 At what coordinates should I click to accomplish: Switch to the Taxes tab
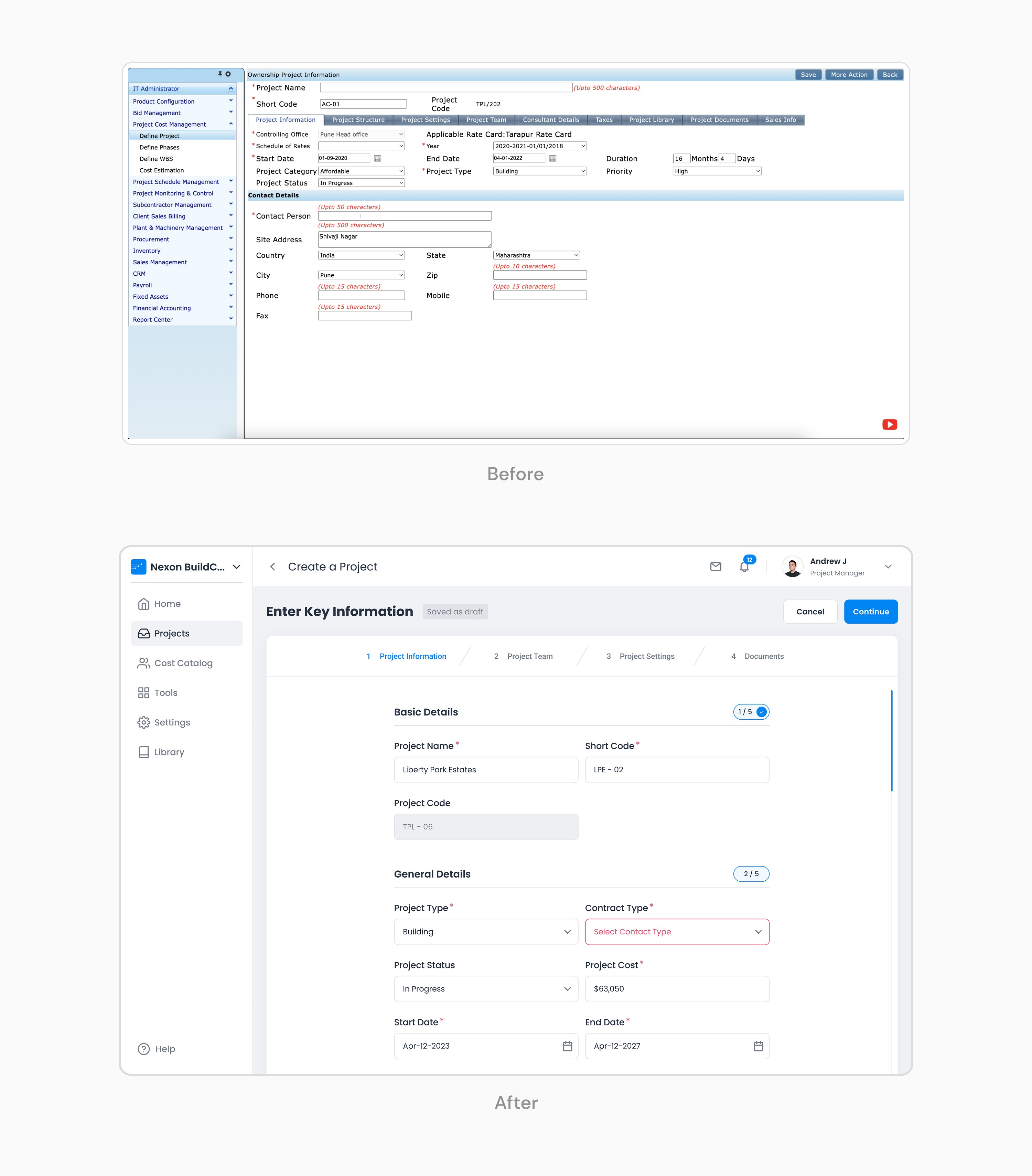[604, 120]
